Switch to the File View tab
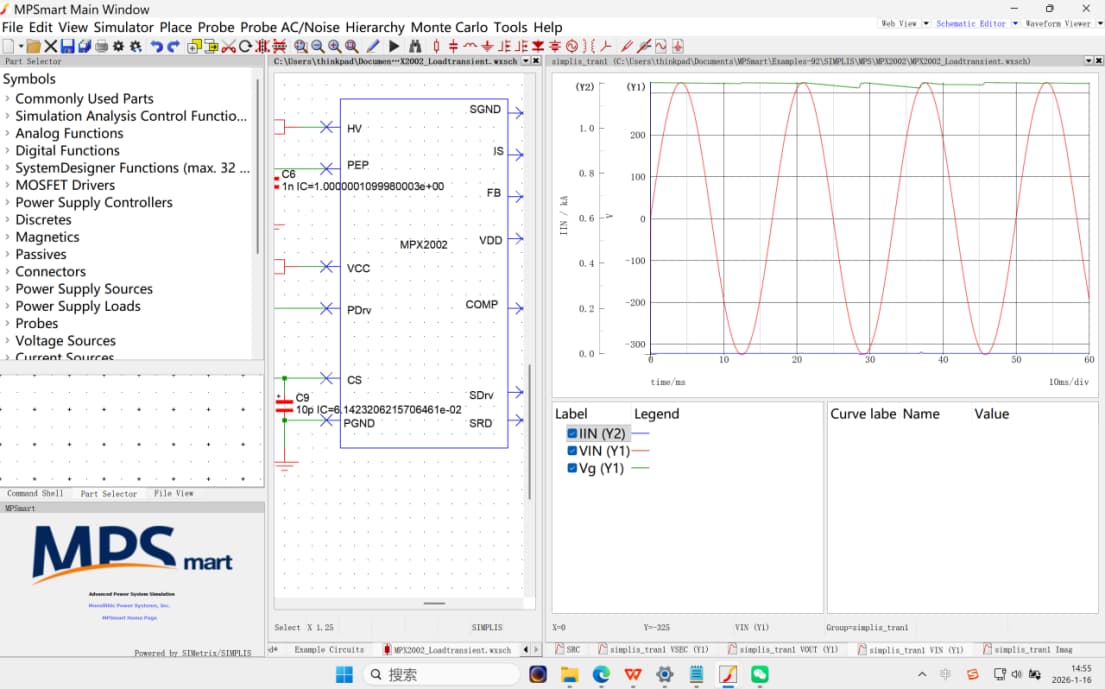The image size is (1105, 689). click(173, 493)
